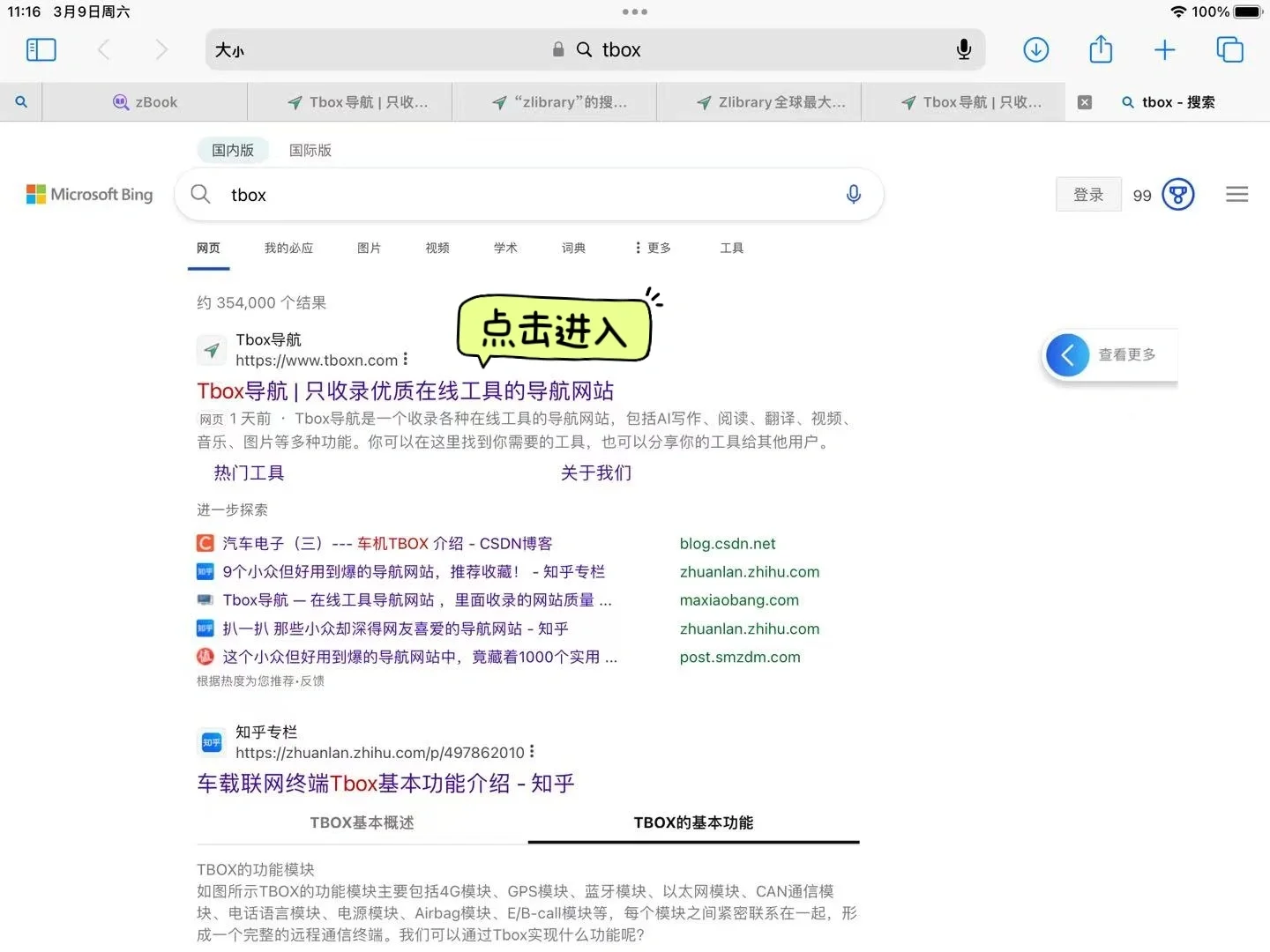Click the CSDN red favicon
The height and width of the screenshot is (952, 1270).
tap(205, 543)
